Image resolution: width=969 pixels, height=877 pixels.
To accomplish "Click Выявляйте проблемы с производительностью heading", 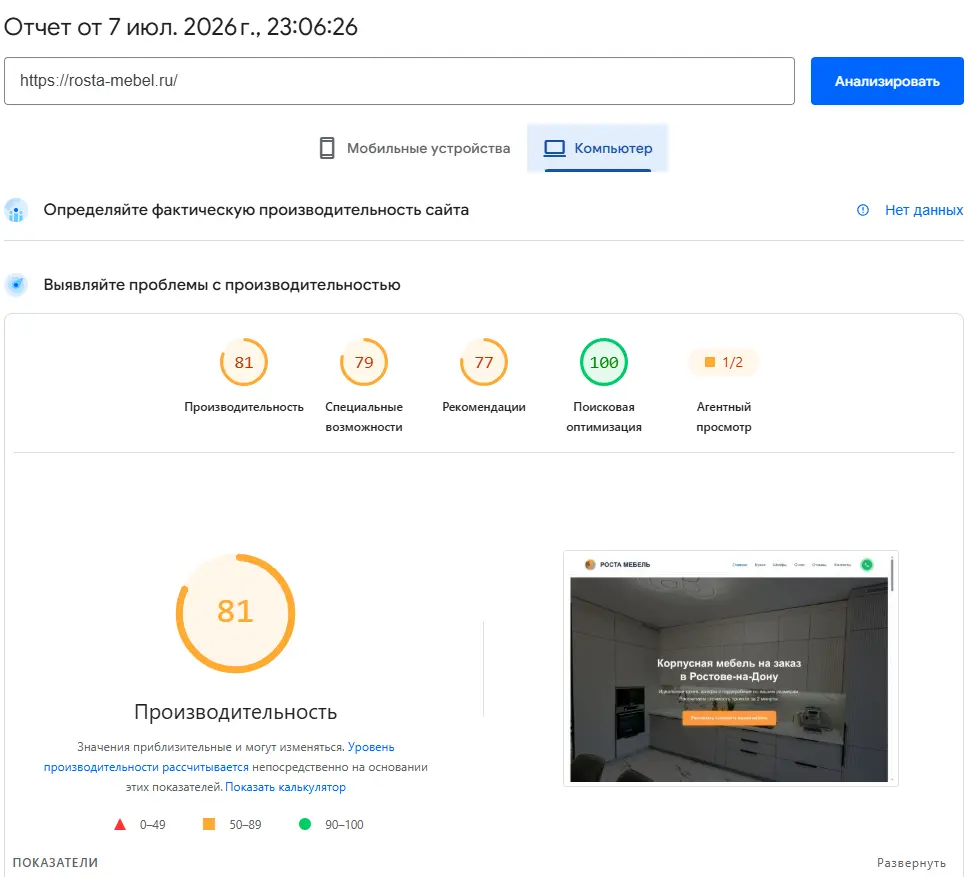I will [222, 285].
